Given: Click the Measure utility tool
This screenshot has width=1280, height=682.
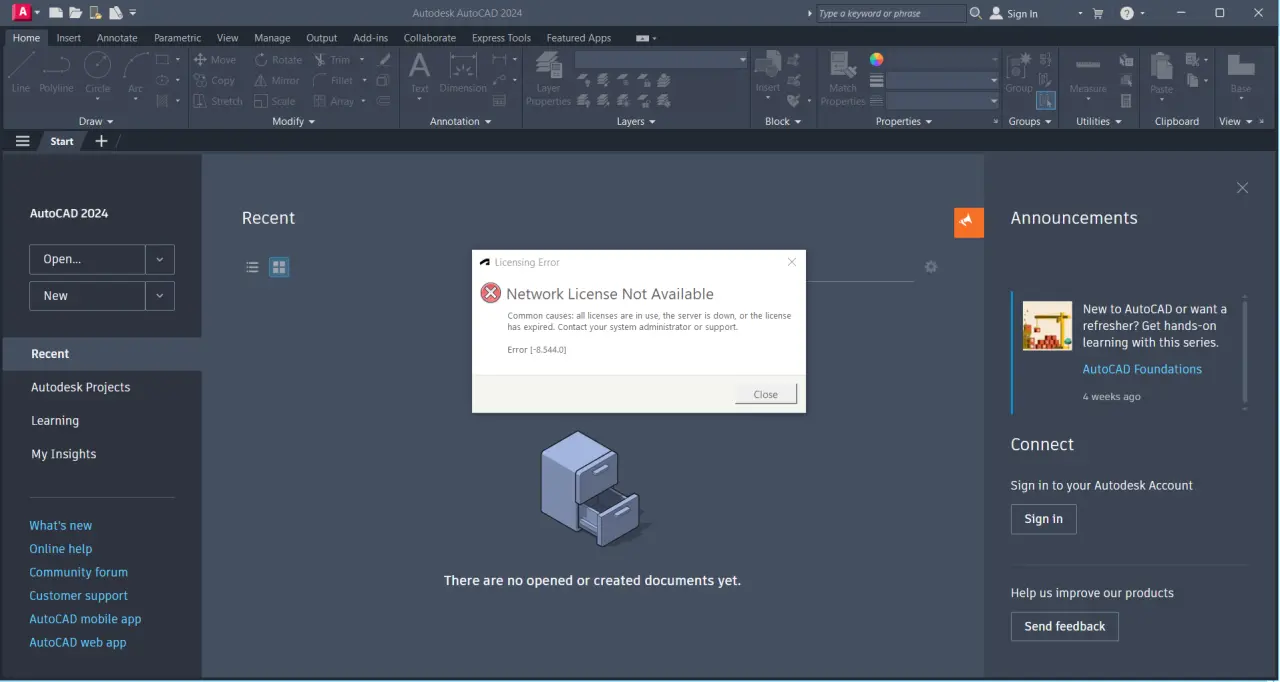Looking at the screenshot, I should click(1088, 72).
